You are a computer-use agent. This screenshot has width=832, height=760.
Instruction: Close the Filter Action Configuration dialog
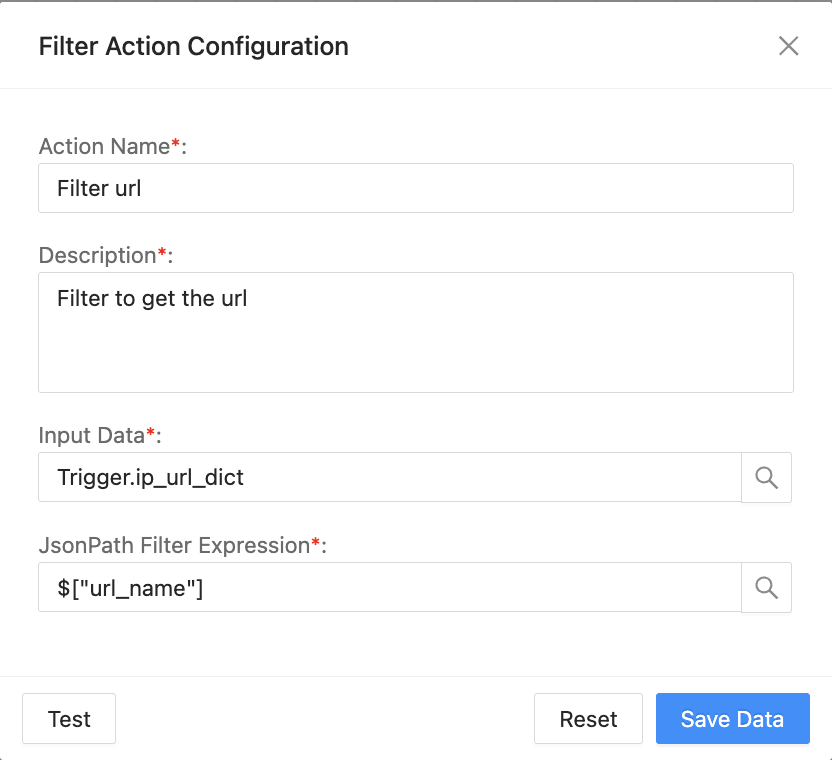tap(788, 46)
